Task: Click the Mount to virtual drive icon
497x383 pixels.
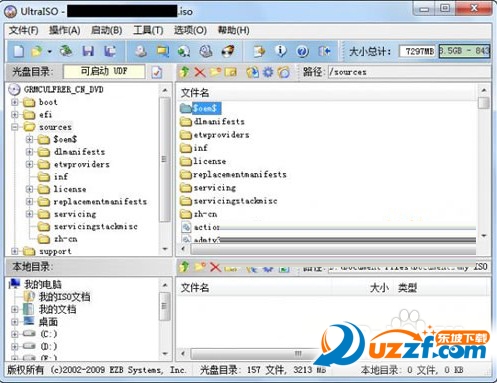Action: (184, 51)
